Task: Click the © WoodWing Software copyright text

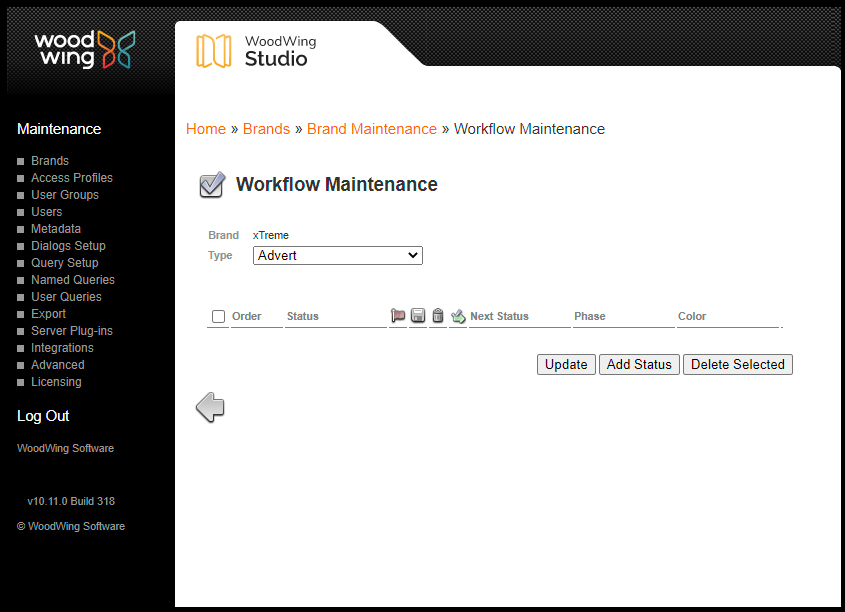Action: pyautogui.click(x=71, y=526)
